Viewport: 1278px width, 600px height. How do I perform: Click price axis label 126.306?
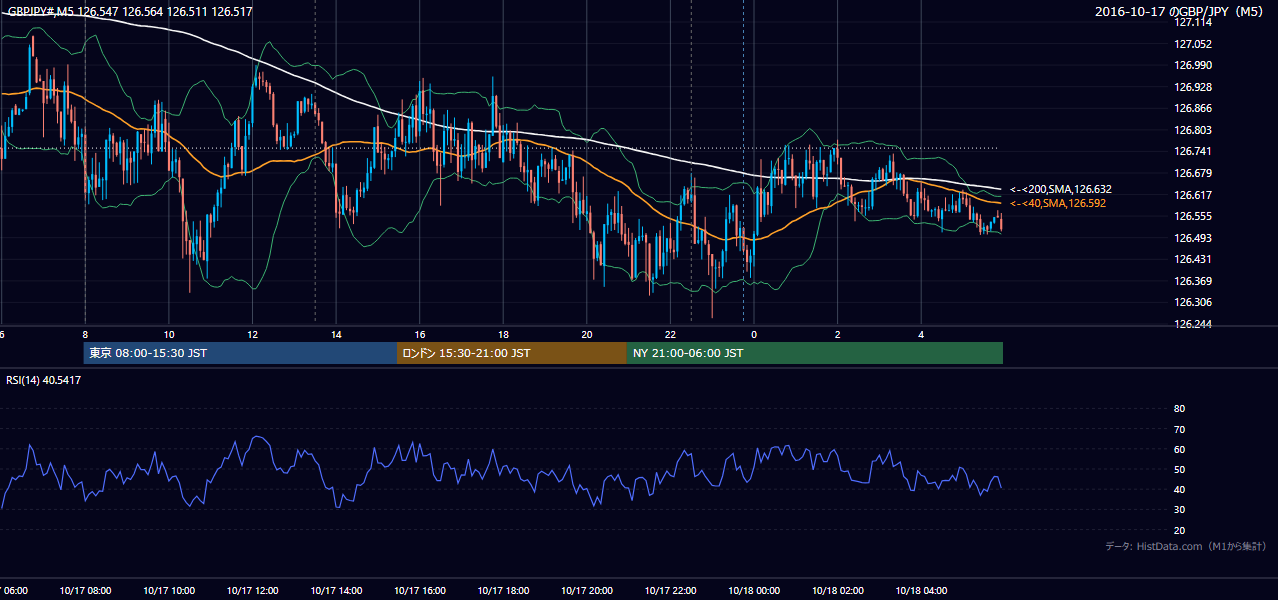(x=1192, y=302)
